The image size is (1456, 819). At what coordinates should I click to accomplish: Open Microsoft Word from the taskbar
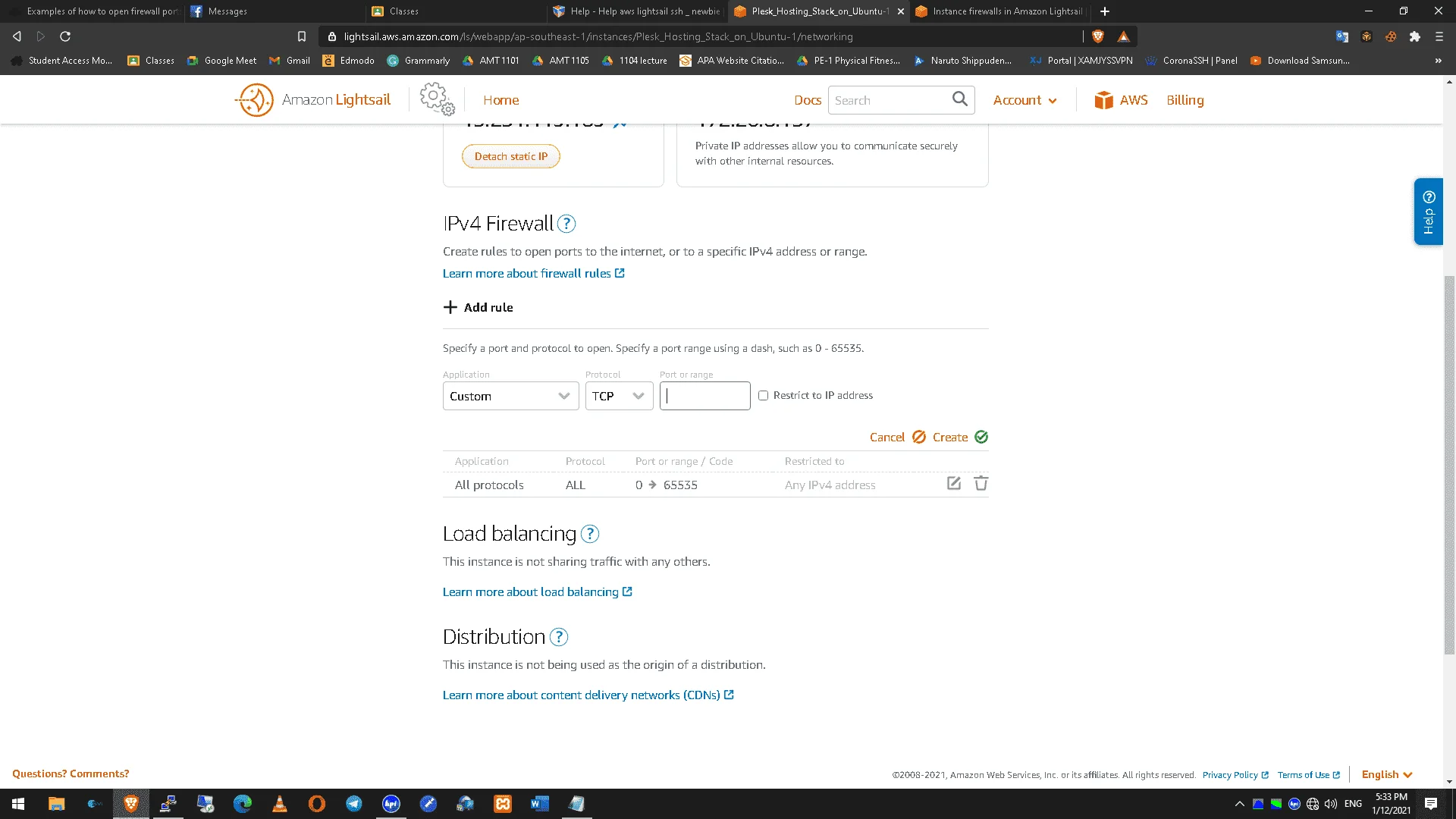tap(540, 804)
